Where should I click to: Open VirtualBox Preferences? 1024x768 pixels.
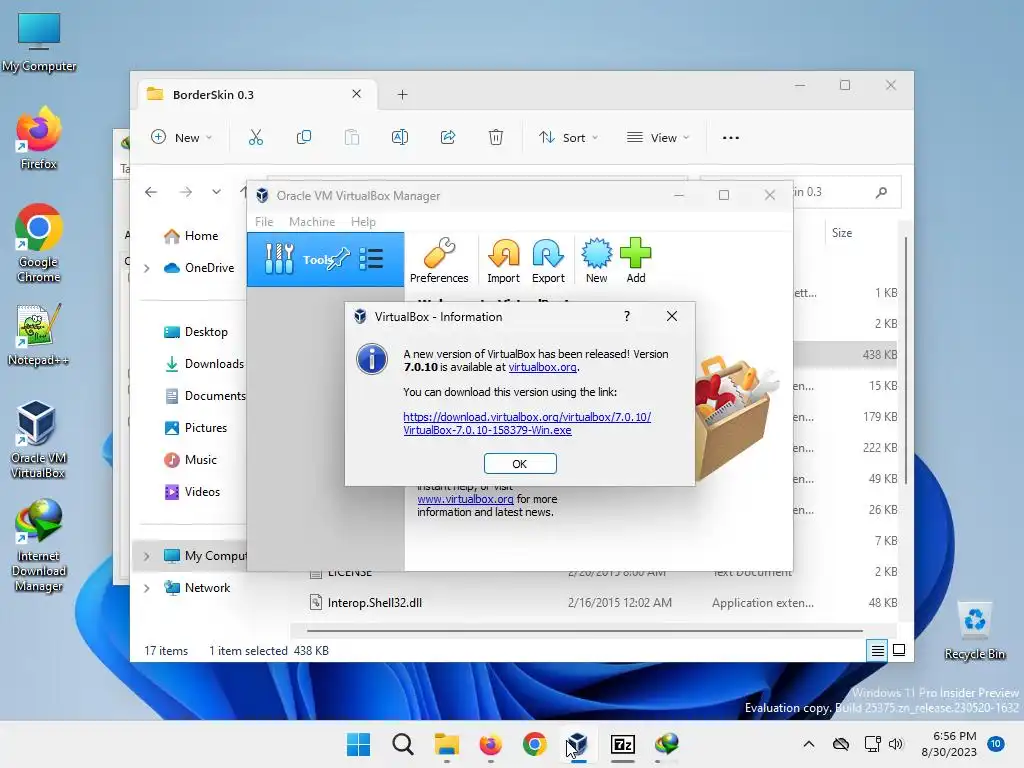coord(439,260)
